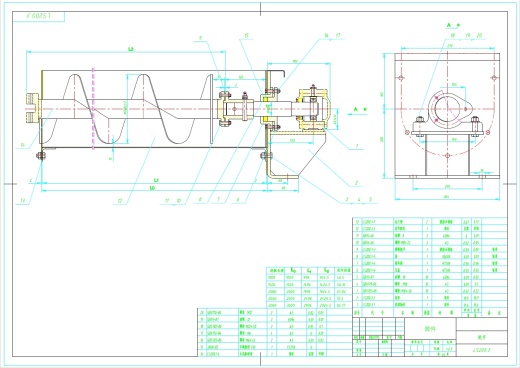The width and height of the screenshot is (520, 368).
Task: Click the L0 column header in size table
Action: [x=293, y=270]
